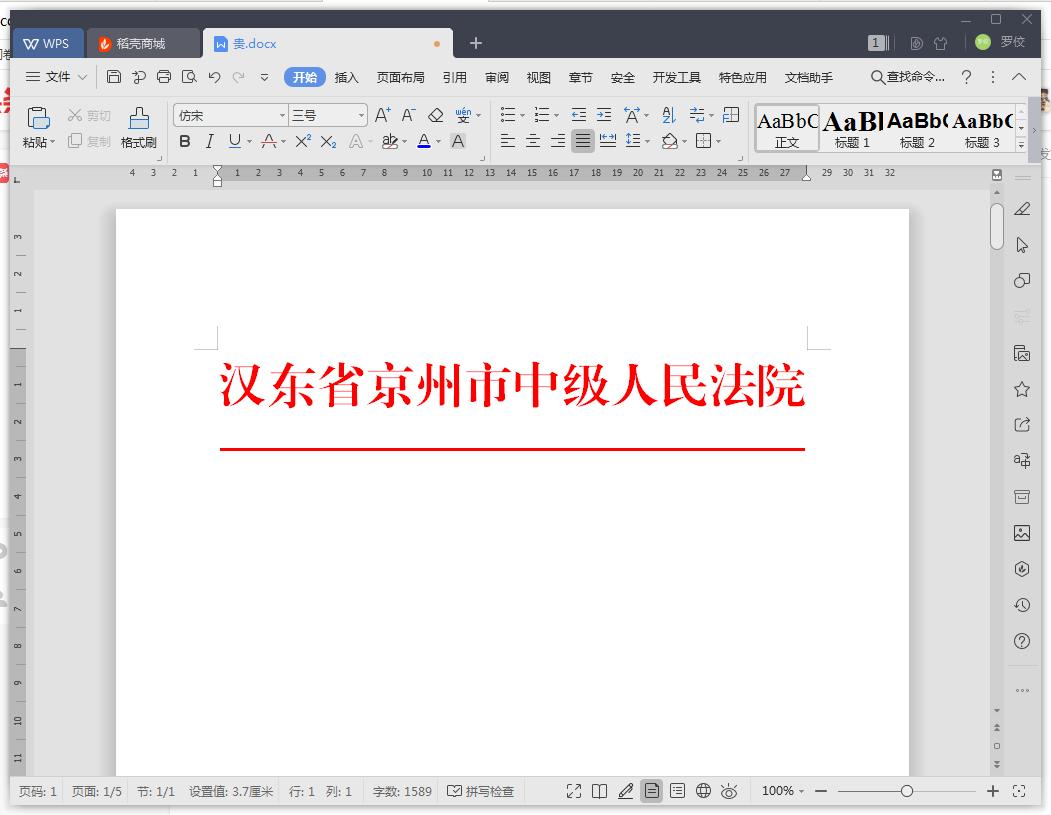
Task: Toggle center paragraph alignment
Action: [x=533, y=141]
